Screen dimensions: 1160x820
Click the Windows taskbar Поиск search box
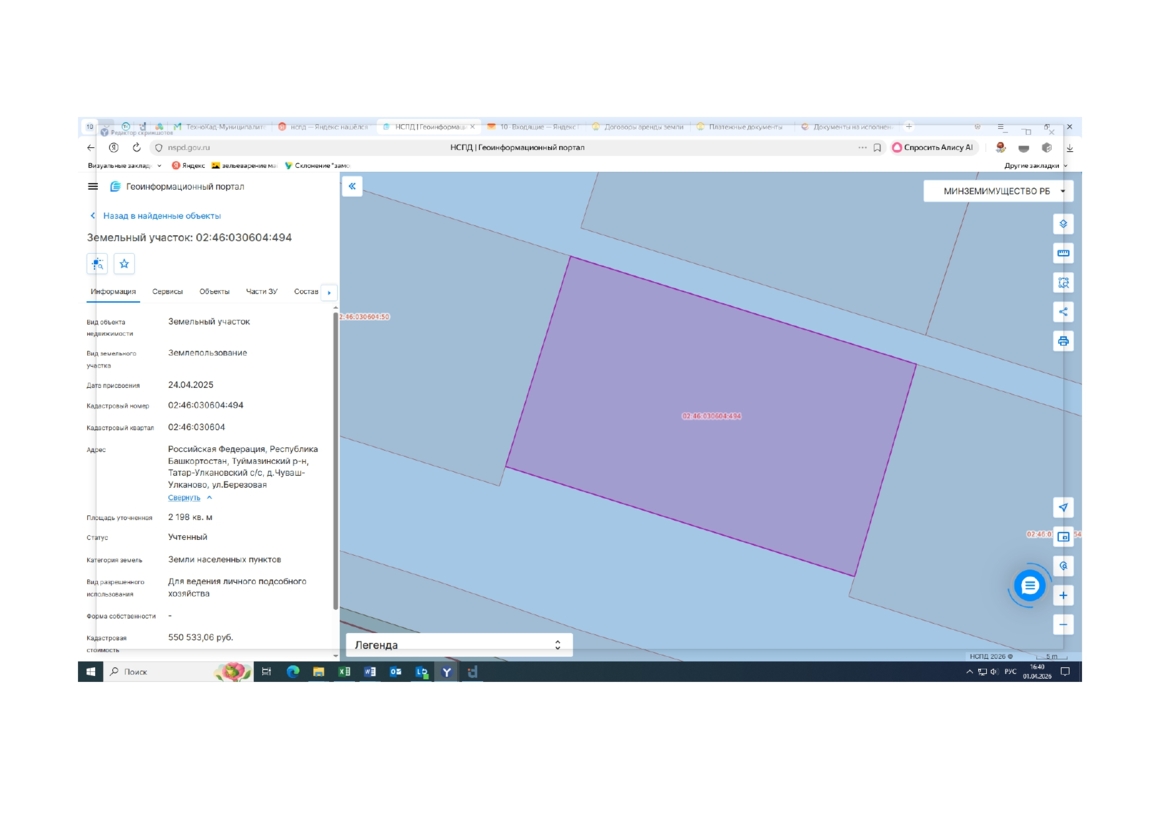[x=160, y=672]
